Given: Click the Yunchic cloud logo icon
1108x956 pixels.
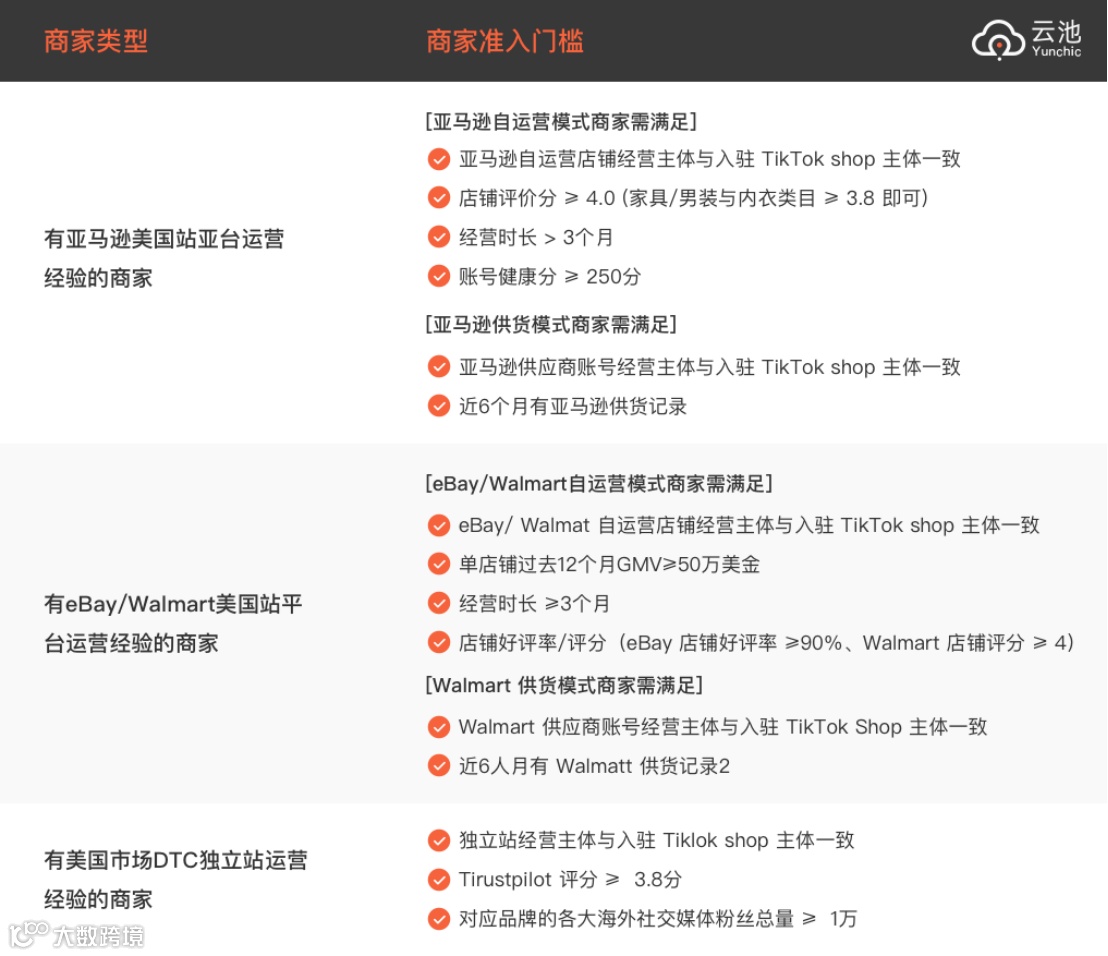Looking at the screenshot, I should [x=998, y=40].
